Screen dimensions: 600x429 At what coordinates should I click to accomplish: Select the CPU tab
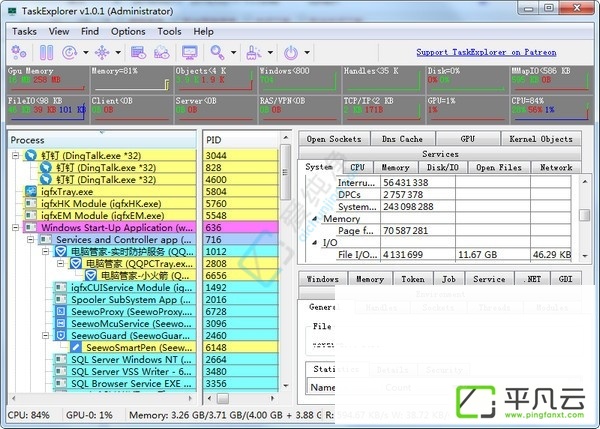357,167
